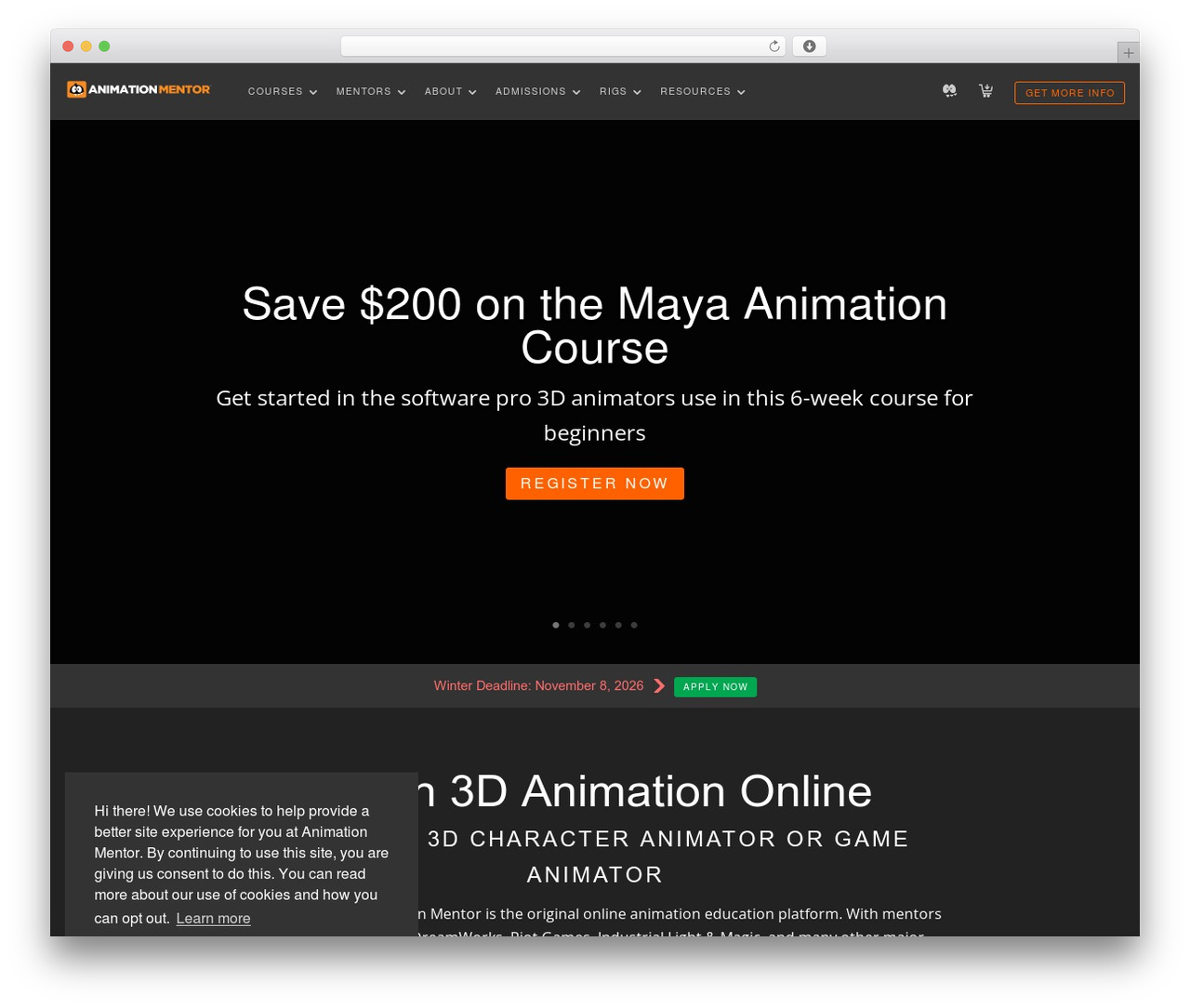Expand the Resources menu
Image resolution: width=1190 pixels, height=1008 pixels.
click(703, 92)
